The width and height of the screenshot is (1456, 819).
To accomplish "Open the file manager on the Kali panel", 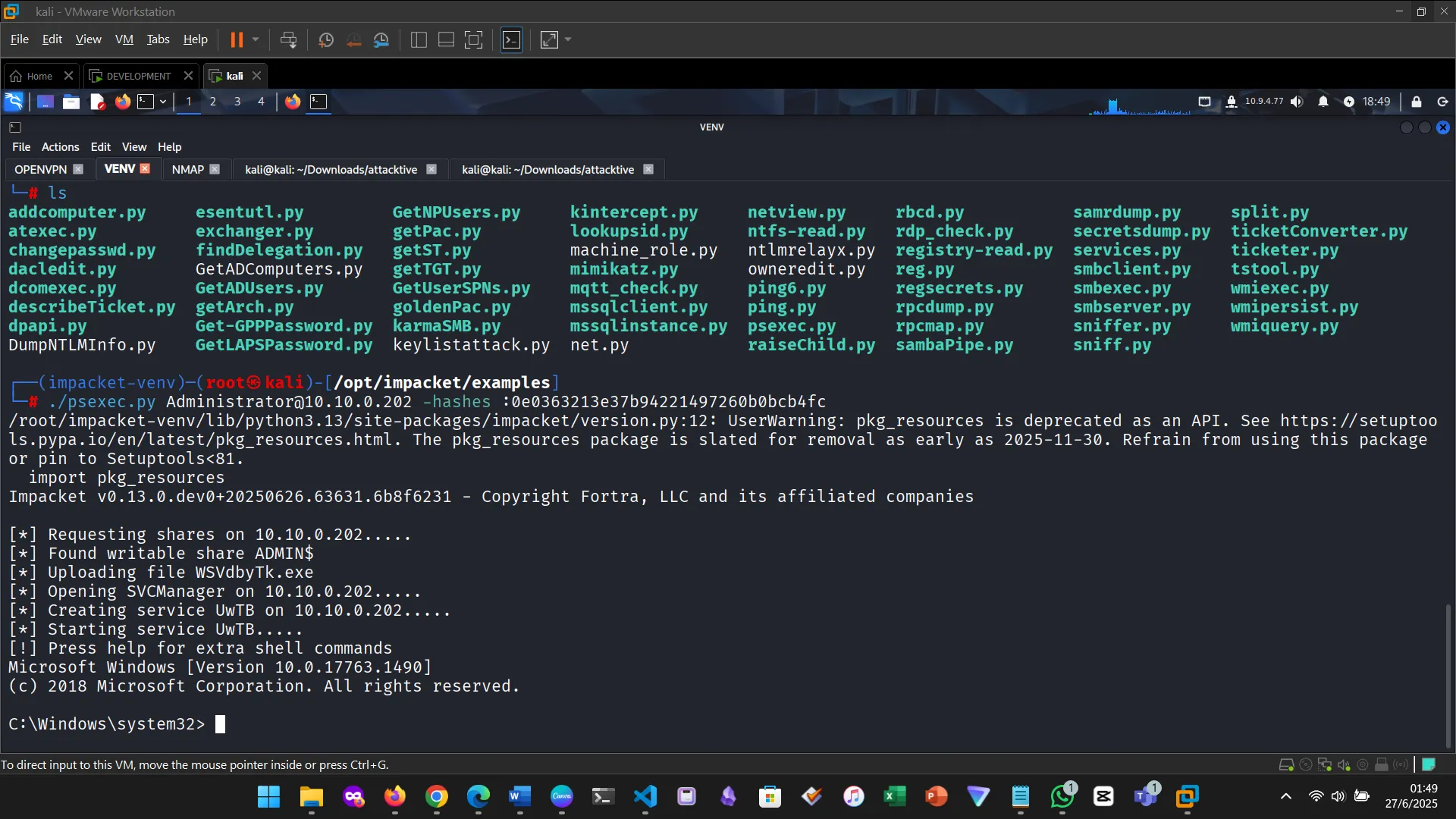I will (71, 101).
